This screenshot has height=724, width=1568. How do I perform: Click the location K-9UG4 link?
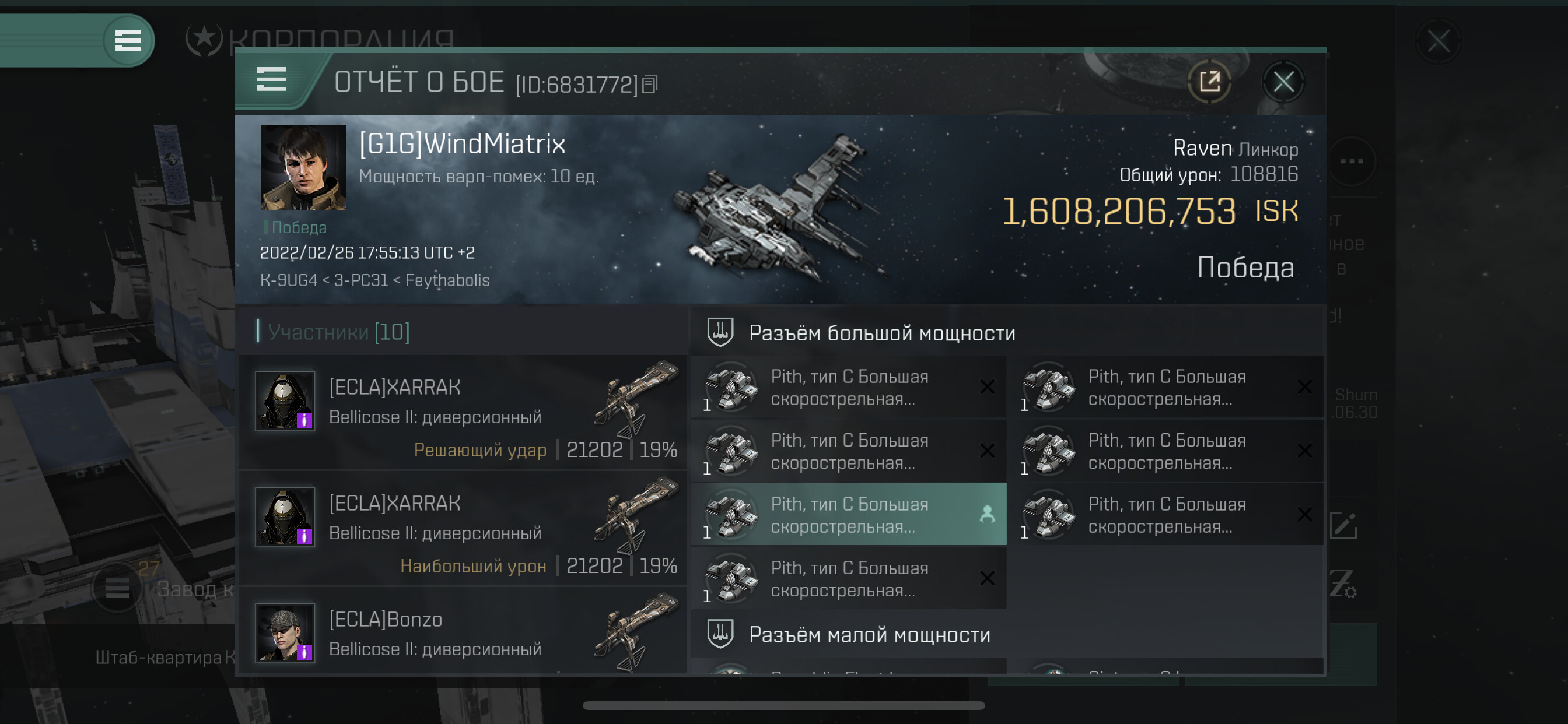(x=289, y=280)
